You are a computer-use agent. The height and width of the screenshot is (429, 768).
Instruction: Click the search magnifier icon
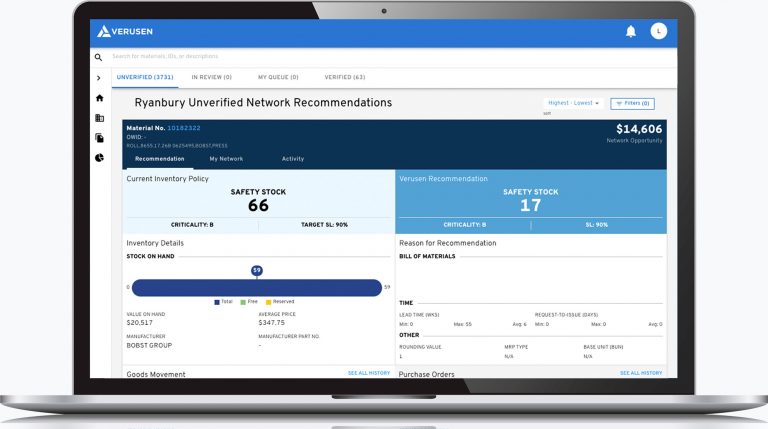tap(98, 57)
